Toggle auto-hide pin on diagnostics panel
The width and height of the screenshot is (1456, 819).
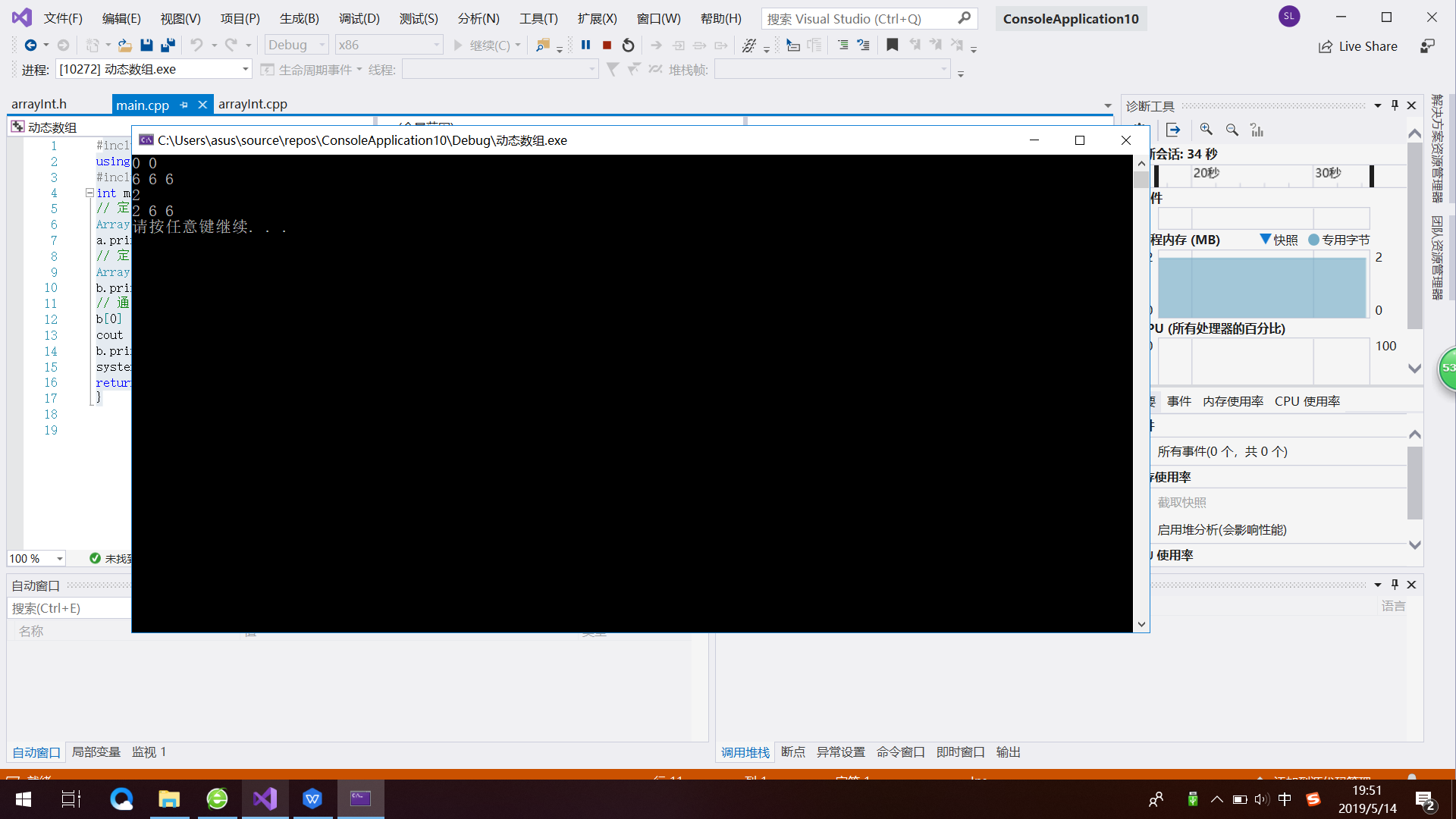coord(1395,105)
